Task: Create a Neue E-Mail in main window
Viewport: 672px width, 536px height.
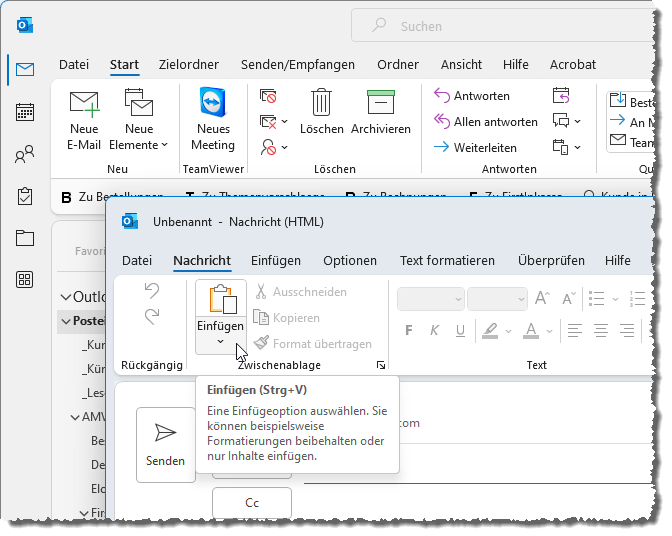Action: pyautogui.click(x=84, y=120)
